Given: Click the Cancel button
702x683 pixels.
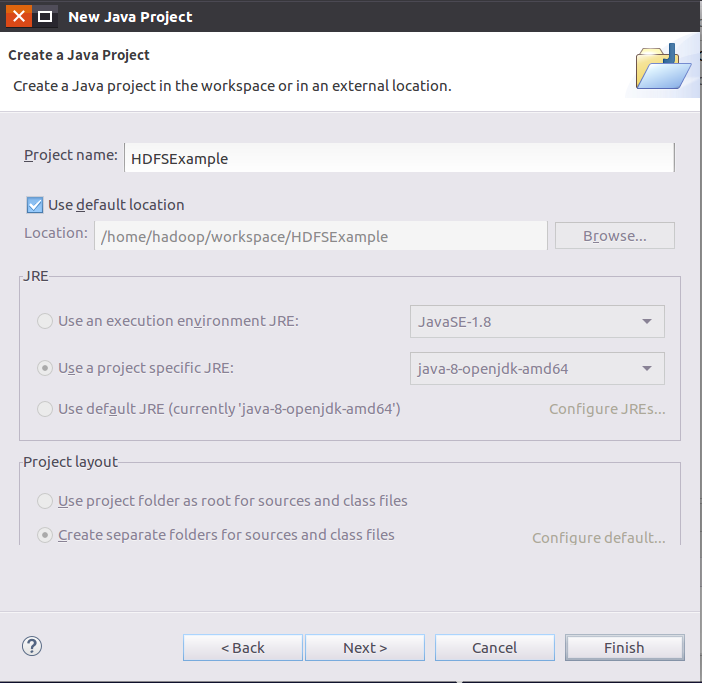Looking at the screenshot, I should coord(494,648).
